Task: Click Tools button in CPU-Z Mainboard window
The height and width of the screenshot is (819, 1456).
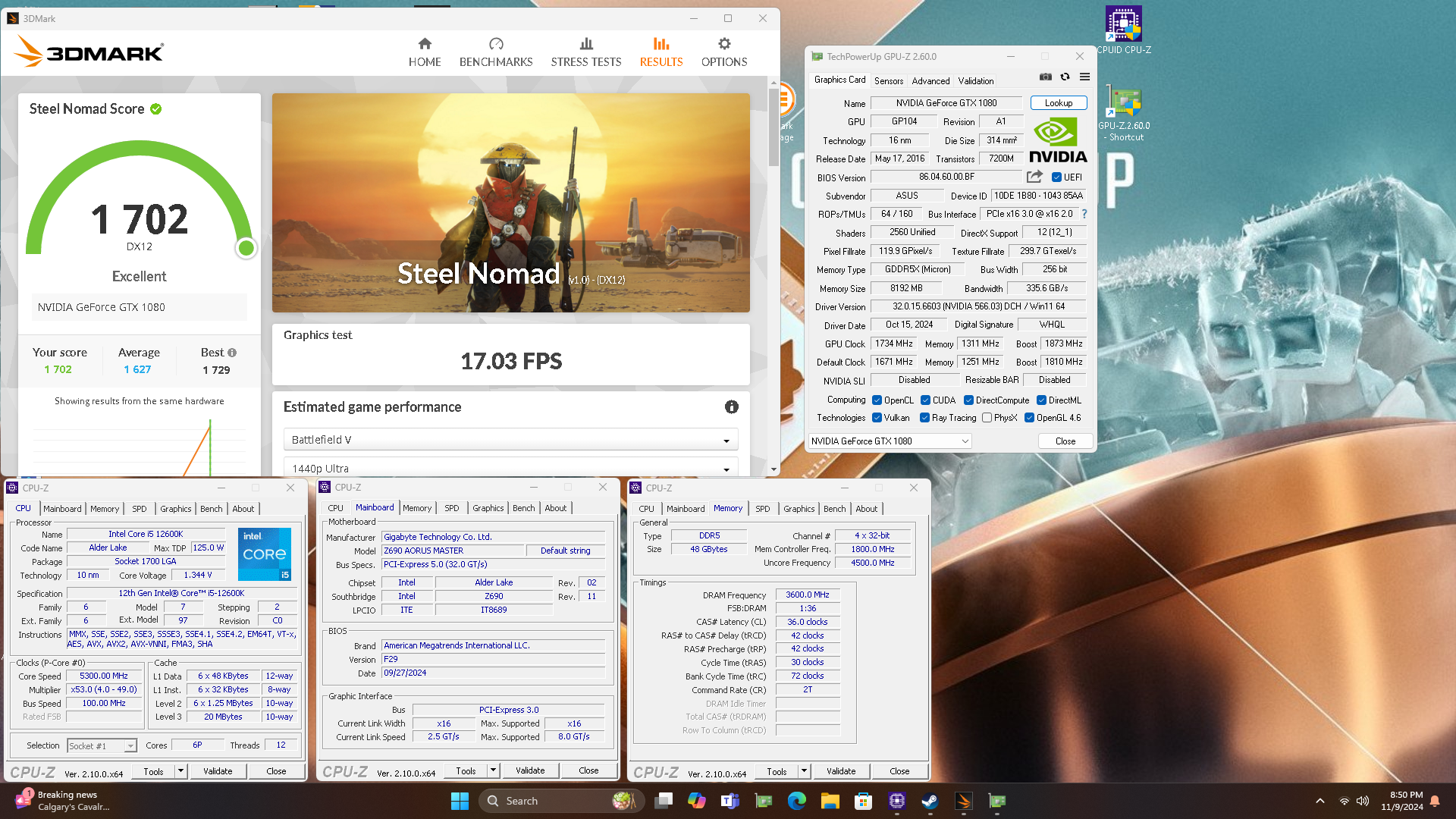Action: pos(466,770)
